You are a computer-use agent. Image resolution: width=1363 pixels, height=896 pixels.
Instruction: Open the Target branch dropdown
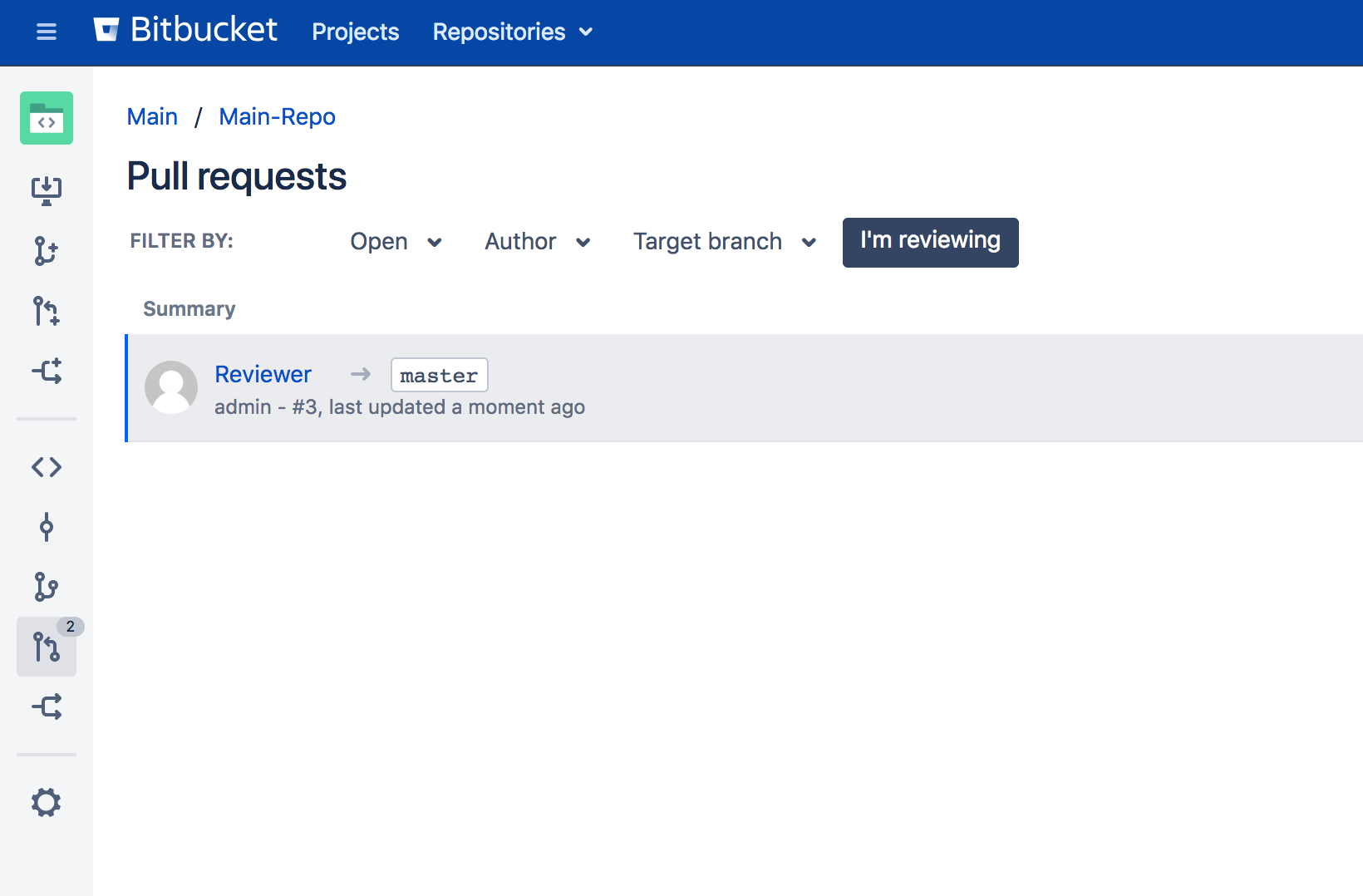(x=723, y=242)
